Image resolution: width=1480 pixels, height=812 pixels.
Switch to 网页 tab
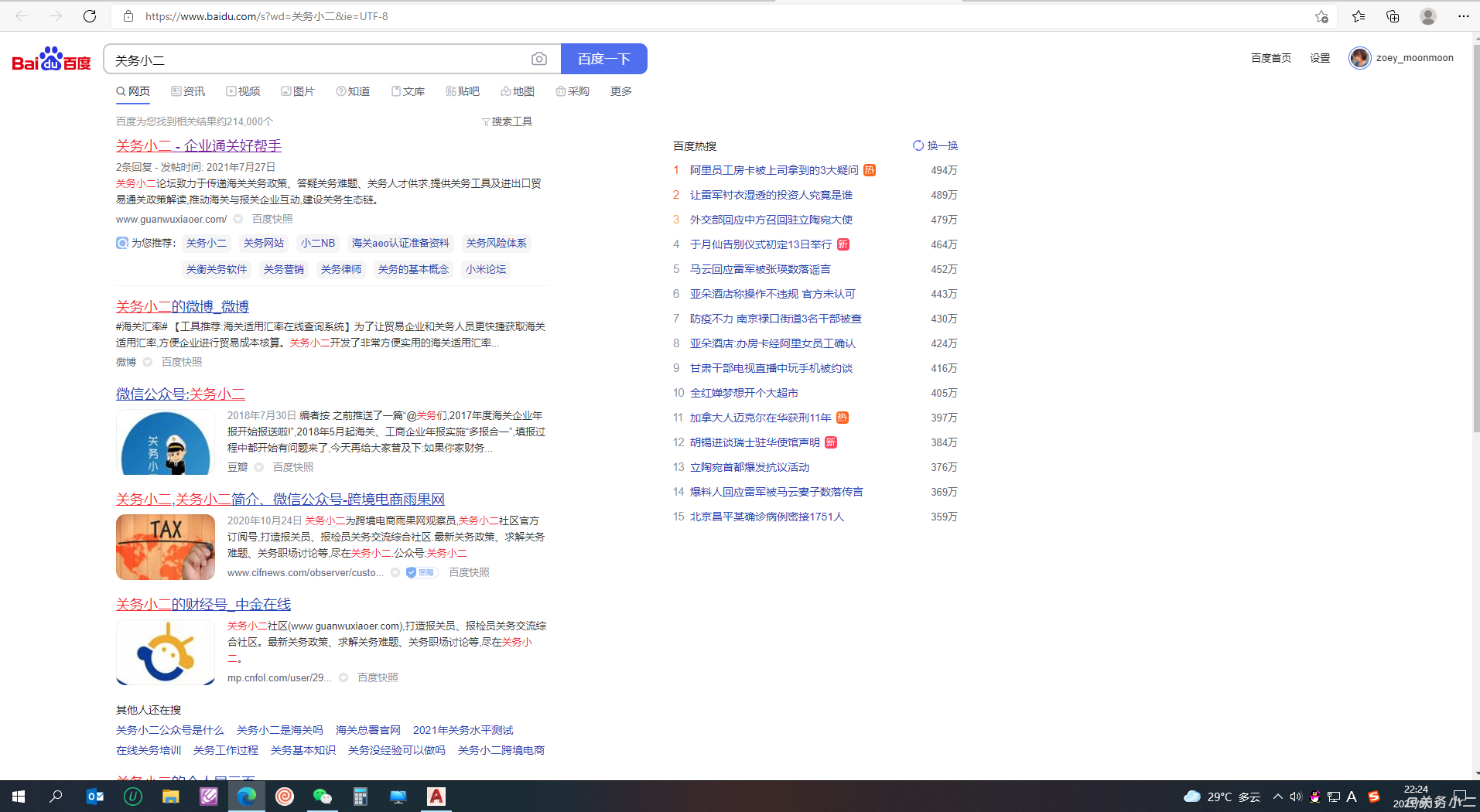[133, 91]
